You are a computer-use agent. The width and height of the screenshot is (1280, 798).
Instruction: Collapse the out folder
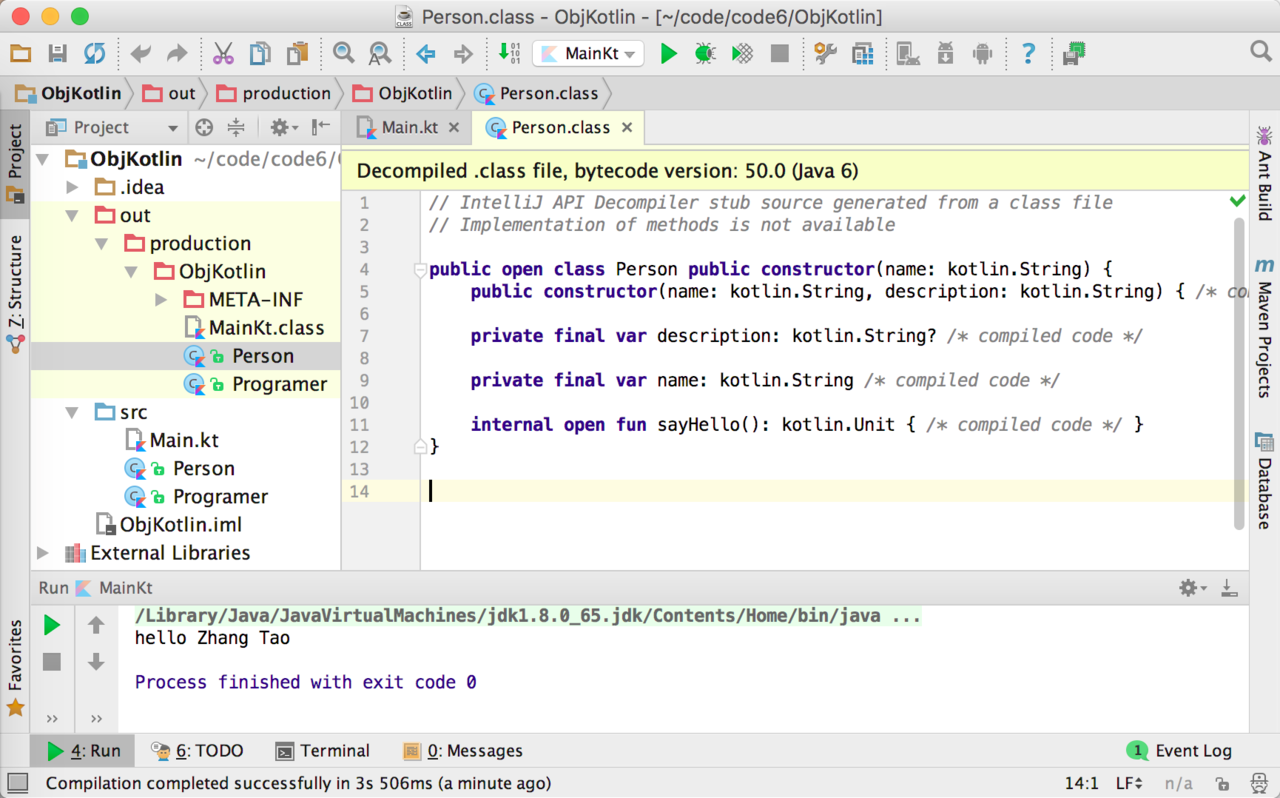click(x=72, y=215)
